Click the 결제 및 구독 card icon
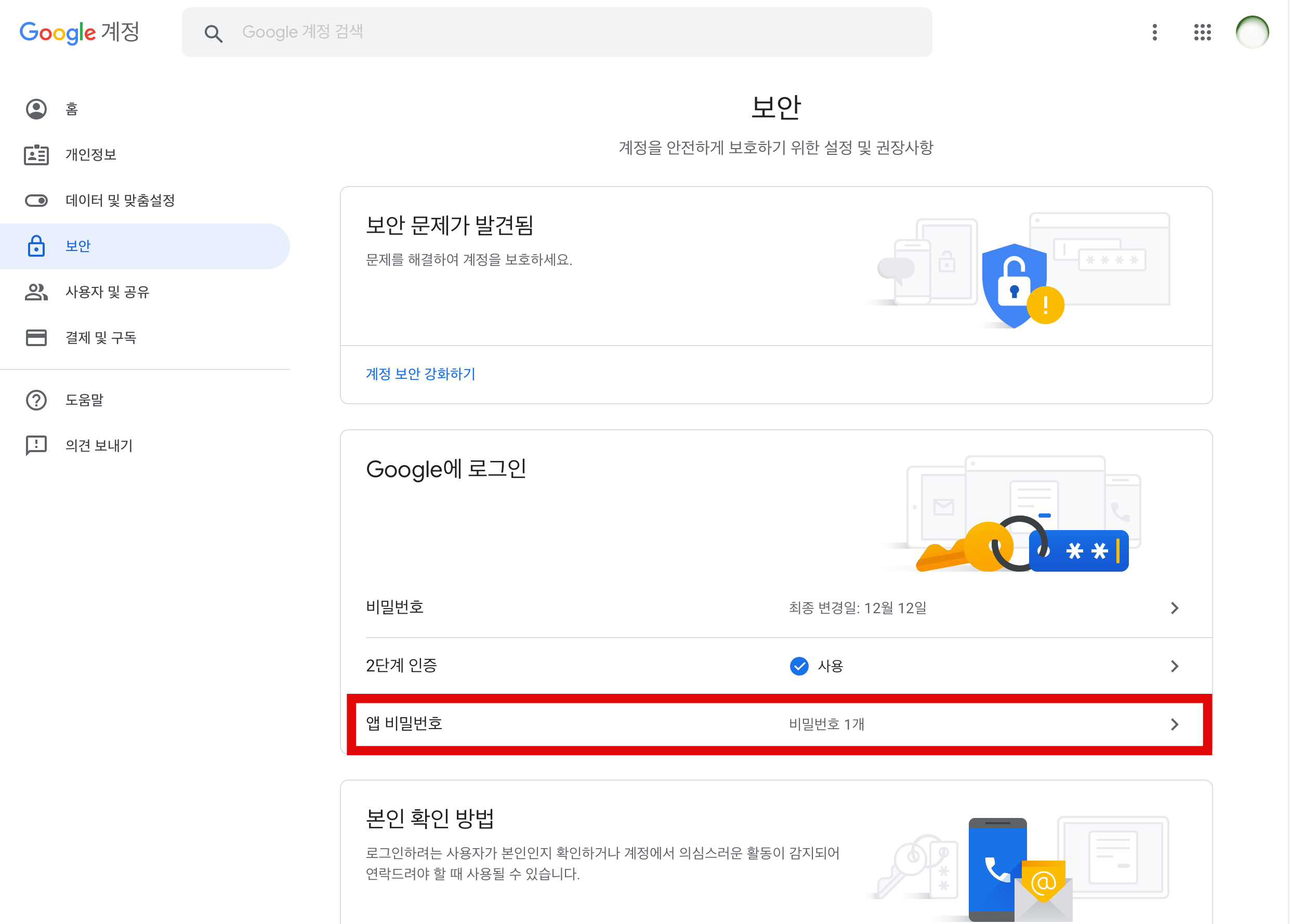This screenshot has width=1290, height=924. pos(36,338)
